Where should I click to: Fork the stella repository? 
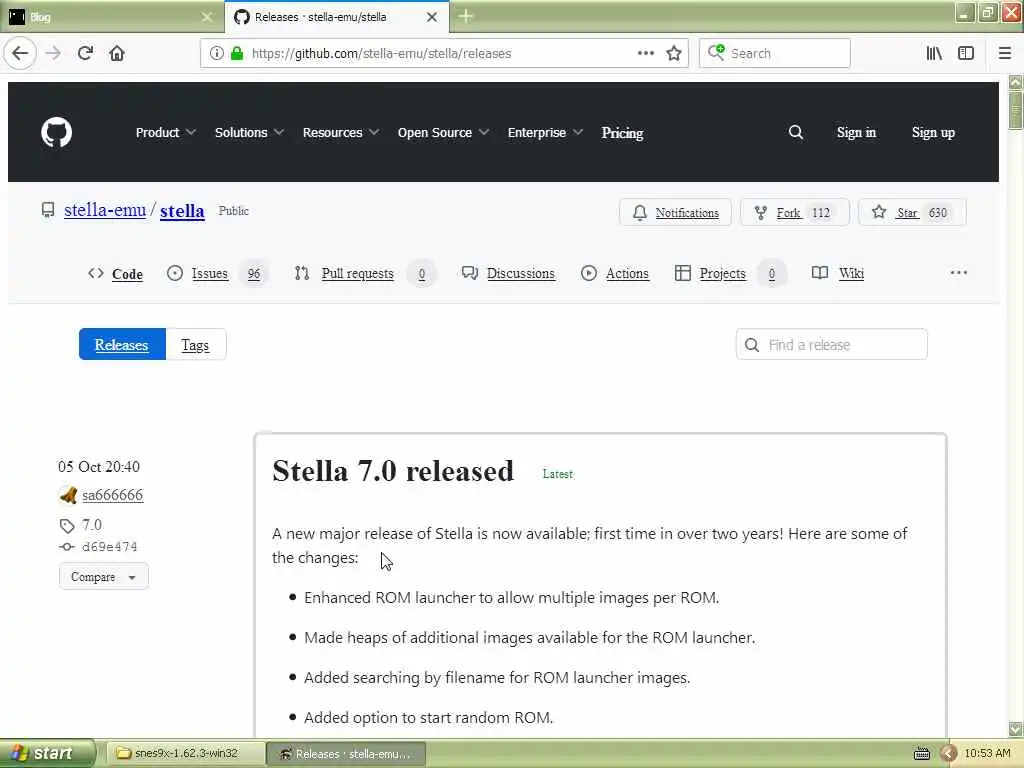tap(795, 212)
